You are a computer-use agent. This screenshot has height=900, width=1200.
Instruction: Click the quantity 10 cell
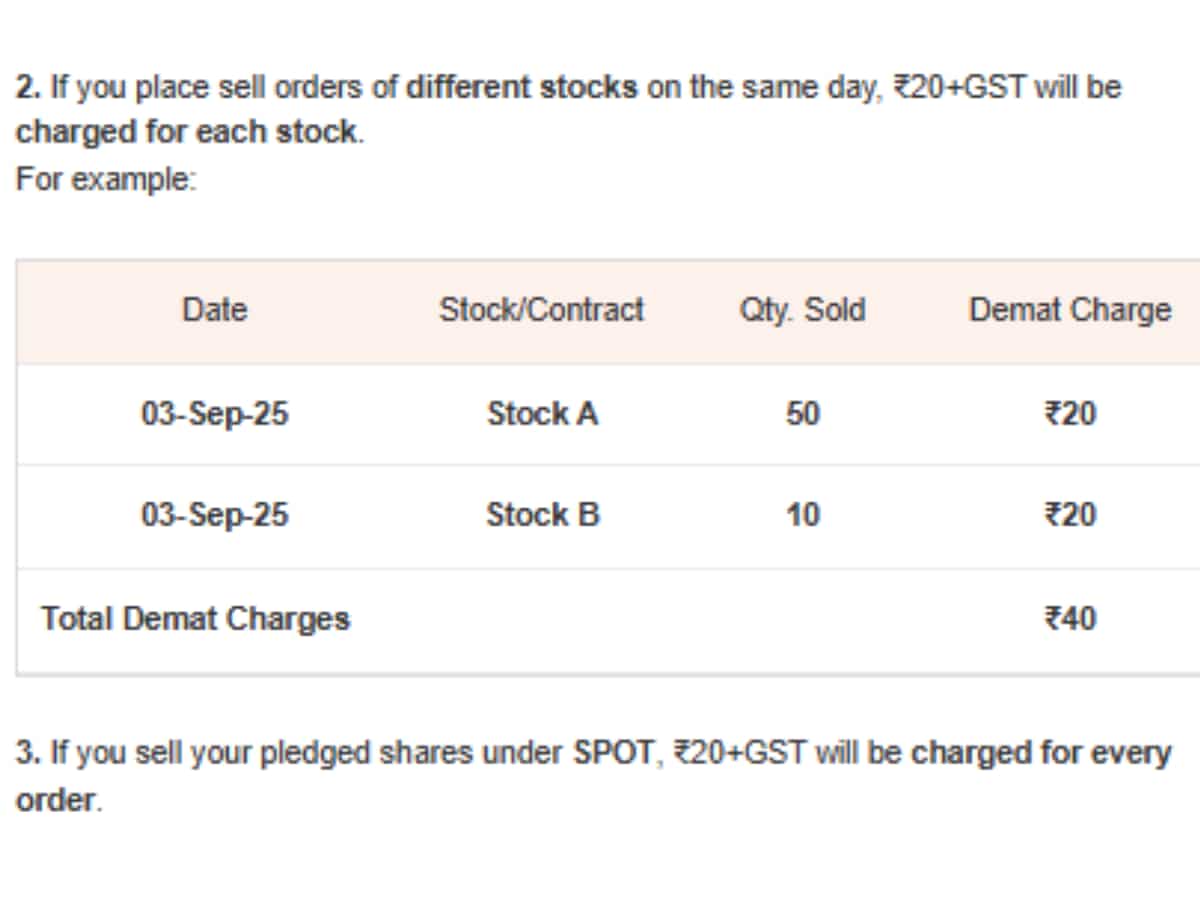coord(802,515)
